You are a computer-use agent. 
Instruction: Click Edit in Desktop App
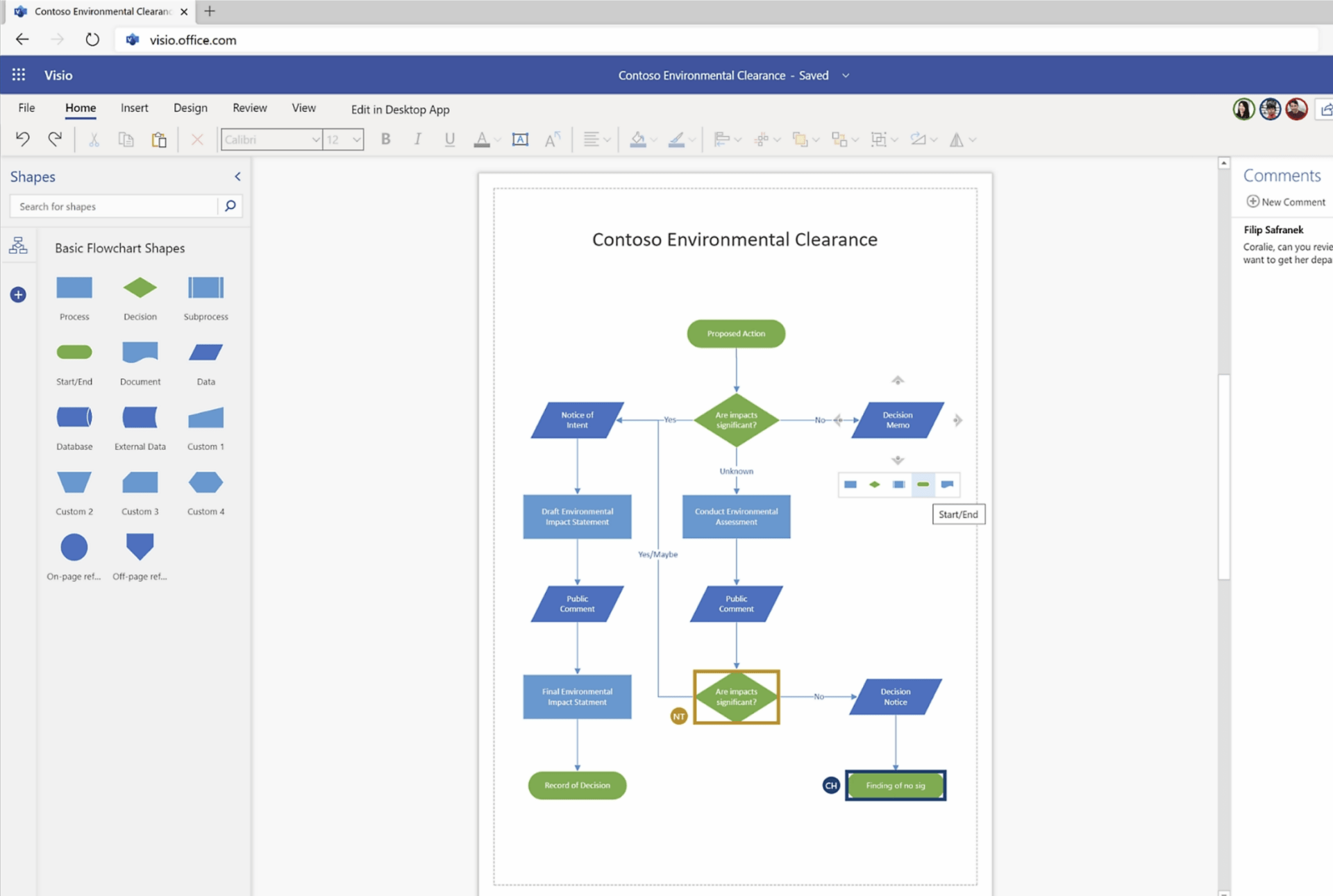pos(400,110)
